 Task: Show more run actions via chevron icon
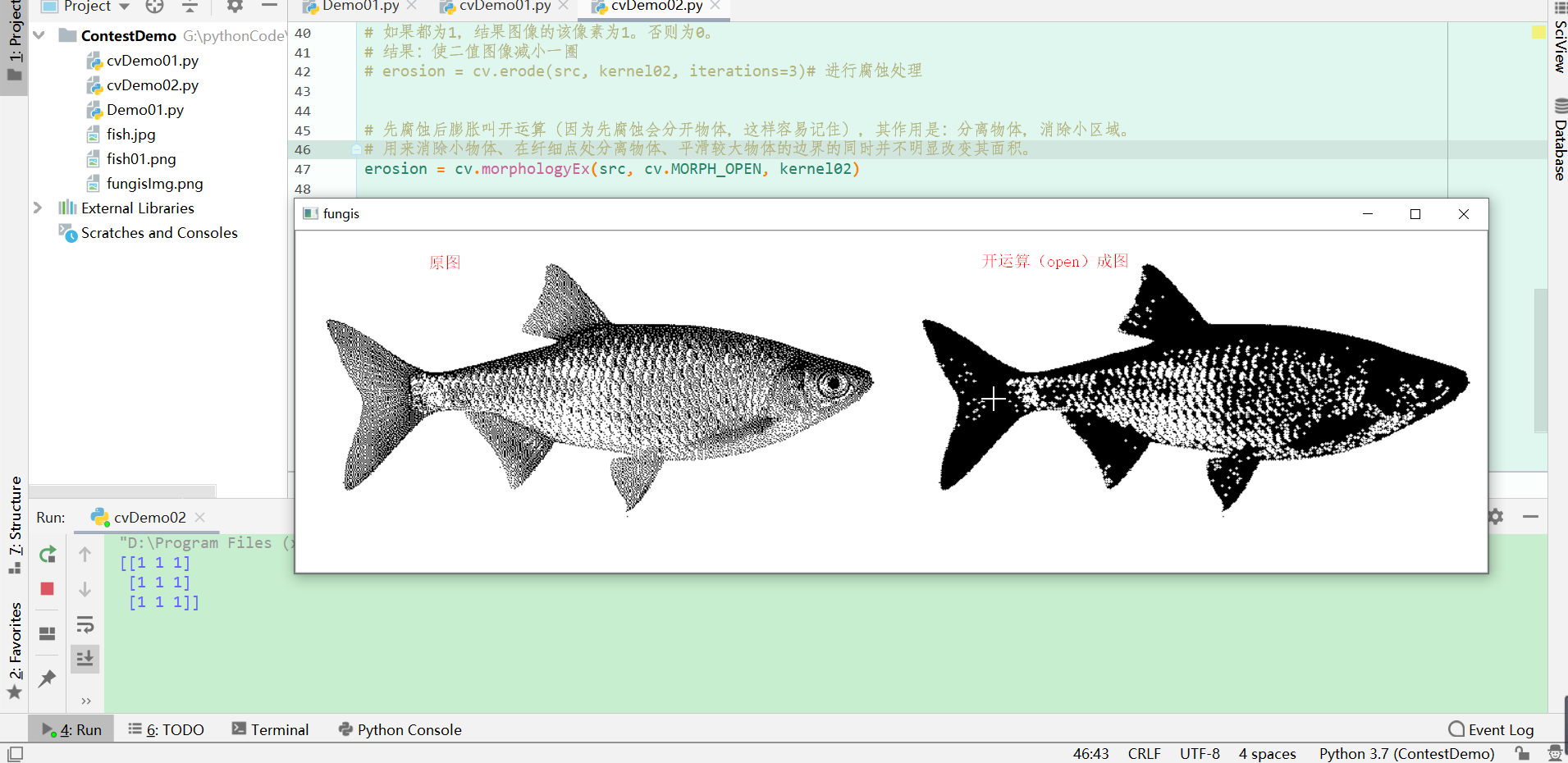[85, 701]
